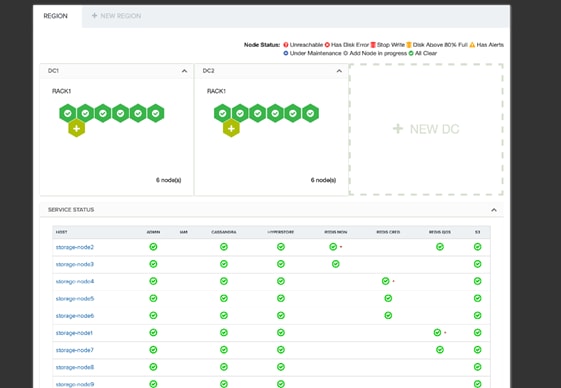Viewport: 561px width, 388px height.
Task: Click storage-node5 Cassandra status check icon
Action: click(x=224, y=298)
